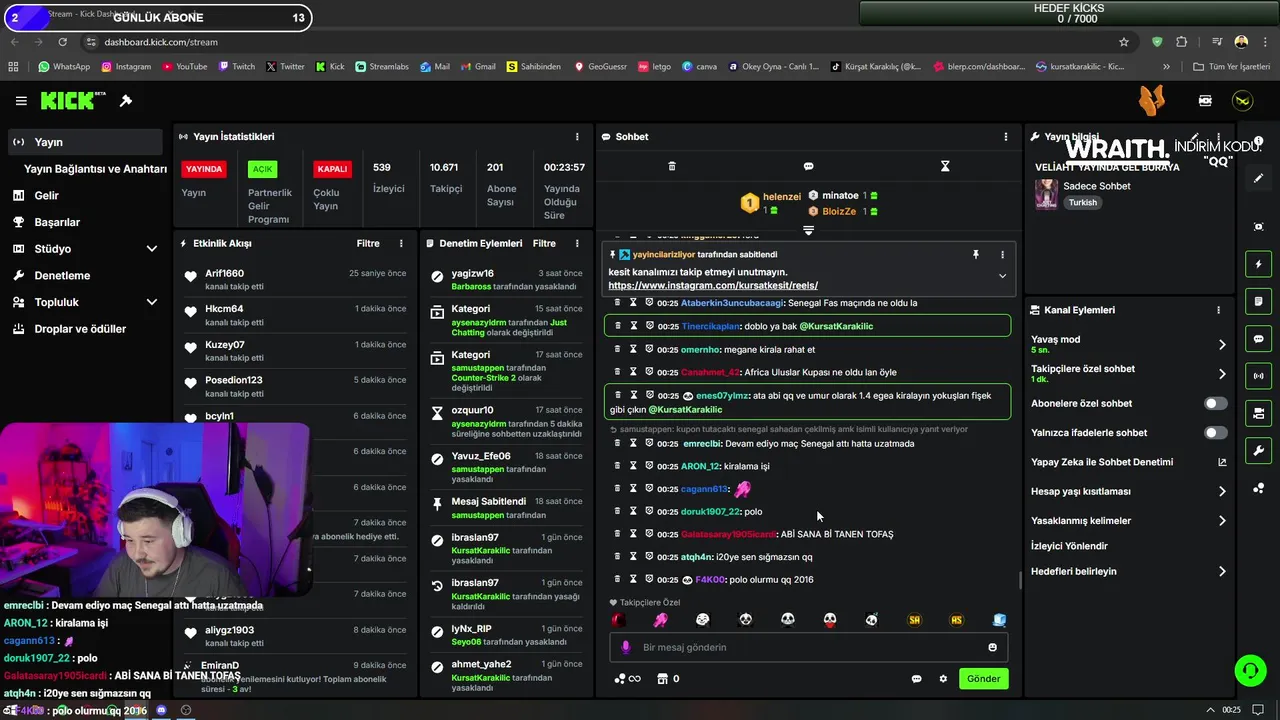
Task: Expand the Topluluk sidebar section
Action: coord(152,302)
